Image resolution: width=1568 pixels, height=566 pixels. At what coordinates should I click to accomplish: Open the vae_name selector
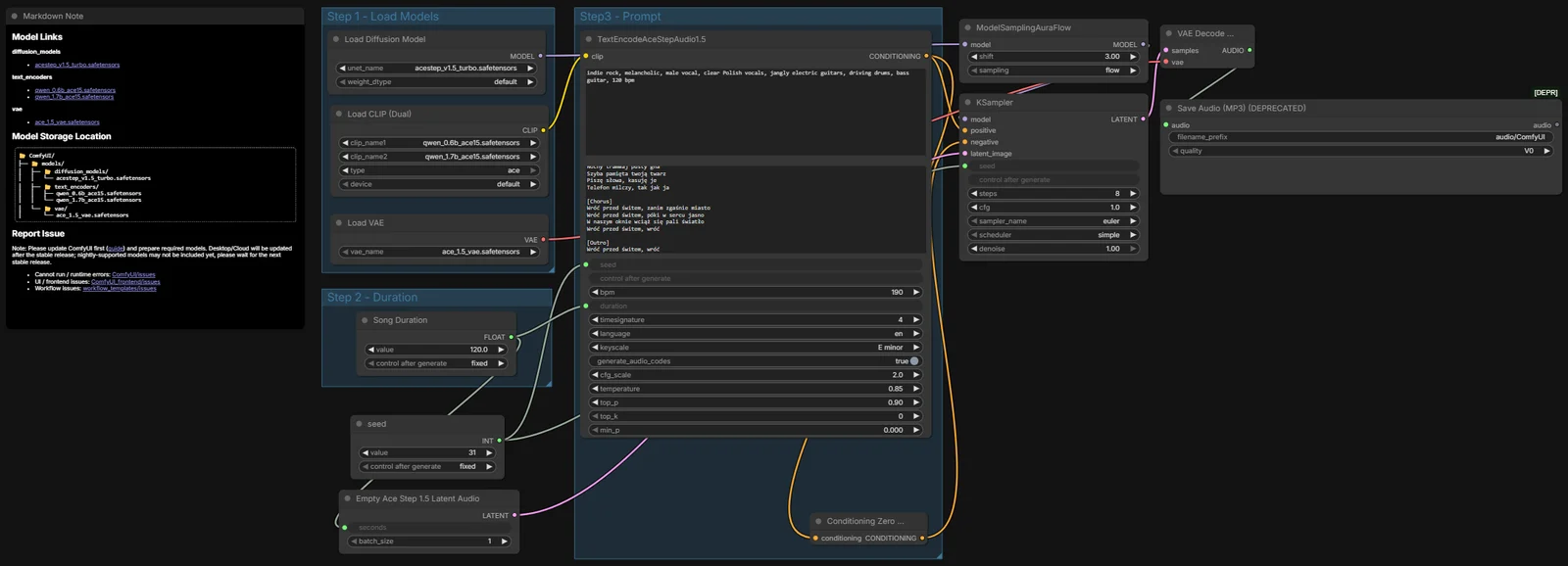point(439,252)
